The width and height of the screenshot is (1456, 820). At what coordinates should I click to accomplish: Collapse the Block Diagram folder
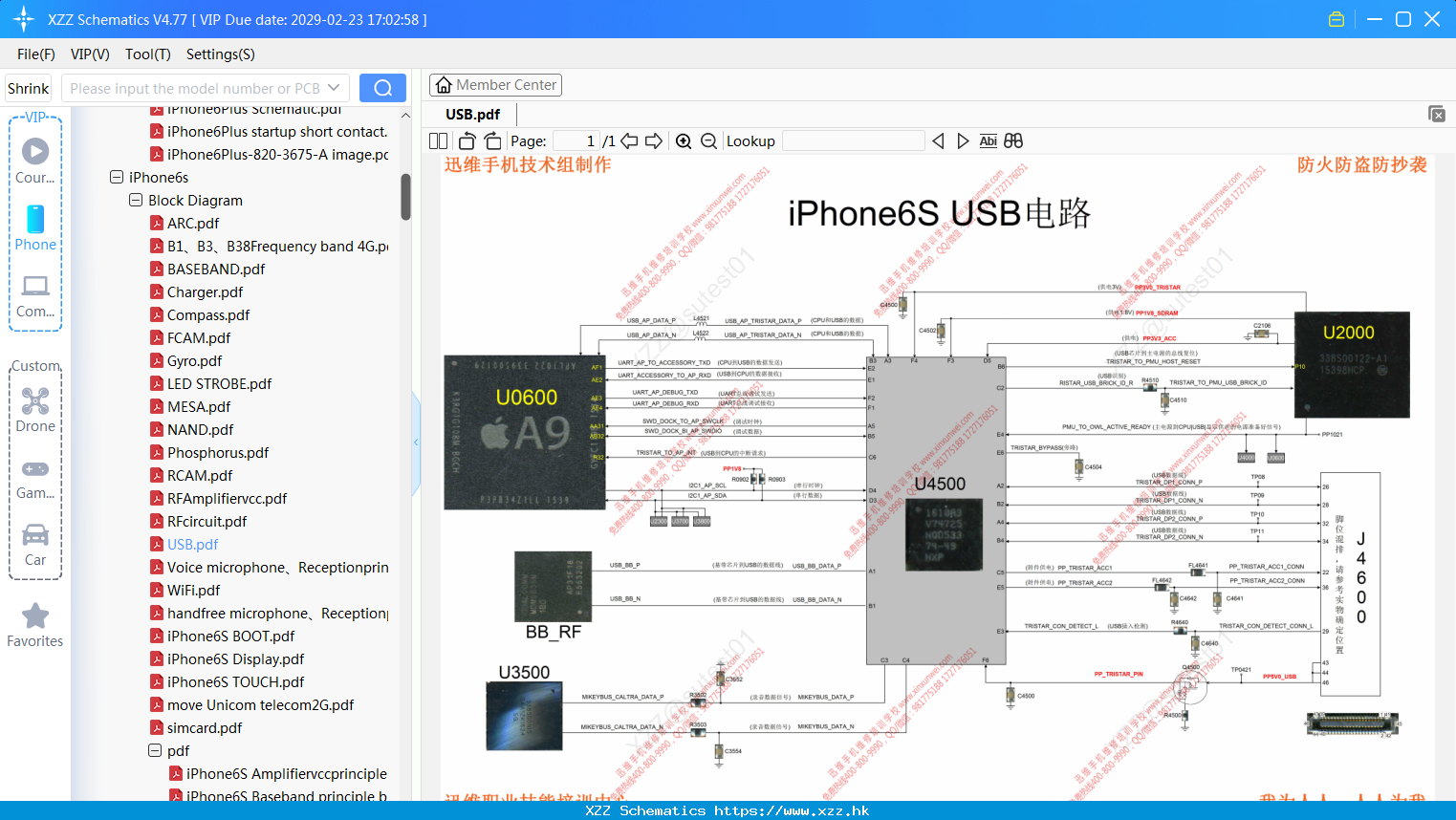click(136, 200)
